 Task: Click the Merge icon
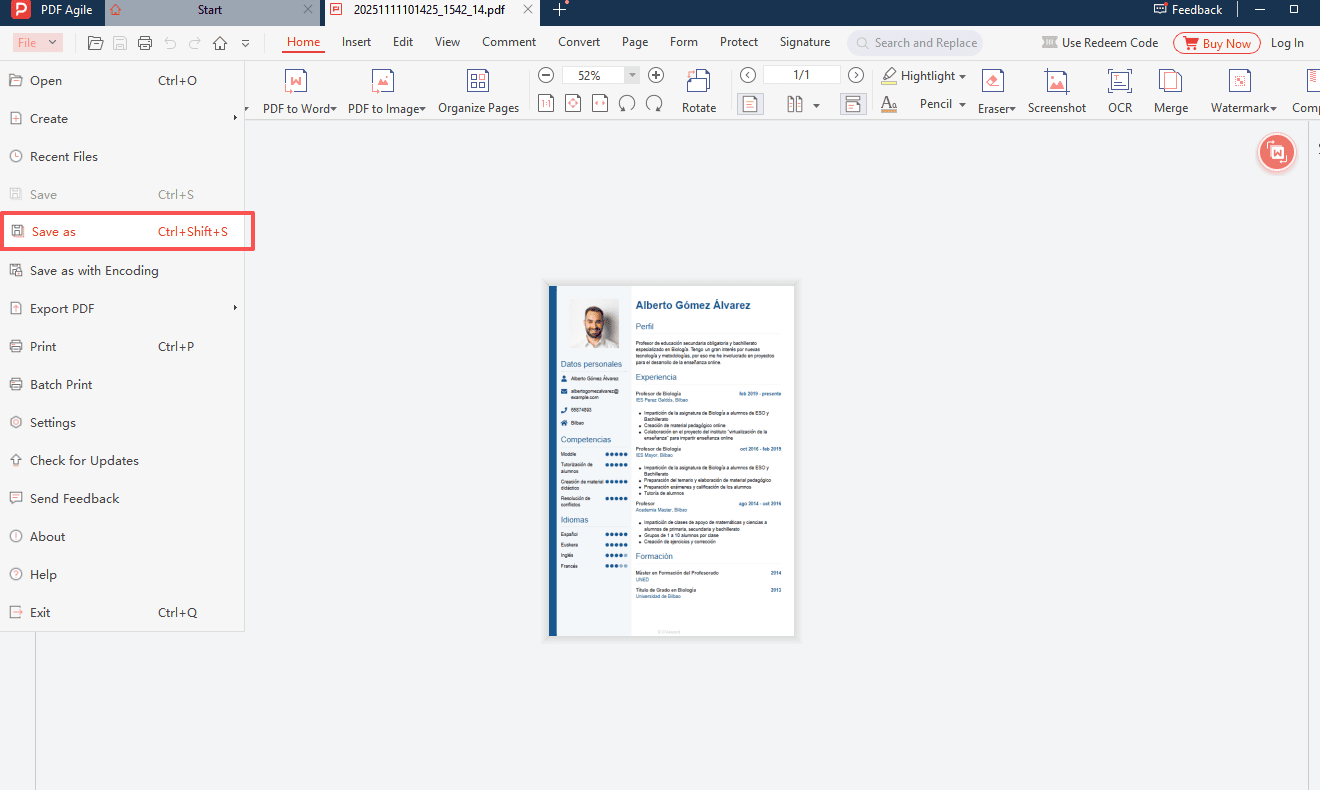point(1170,88)
